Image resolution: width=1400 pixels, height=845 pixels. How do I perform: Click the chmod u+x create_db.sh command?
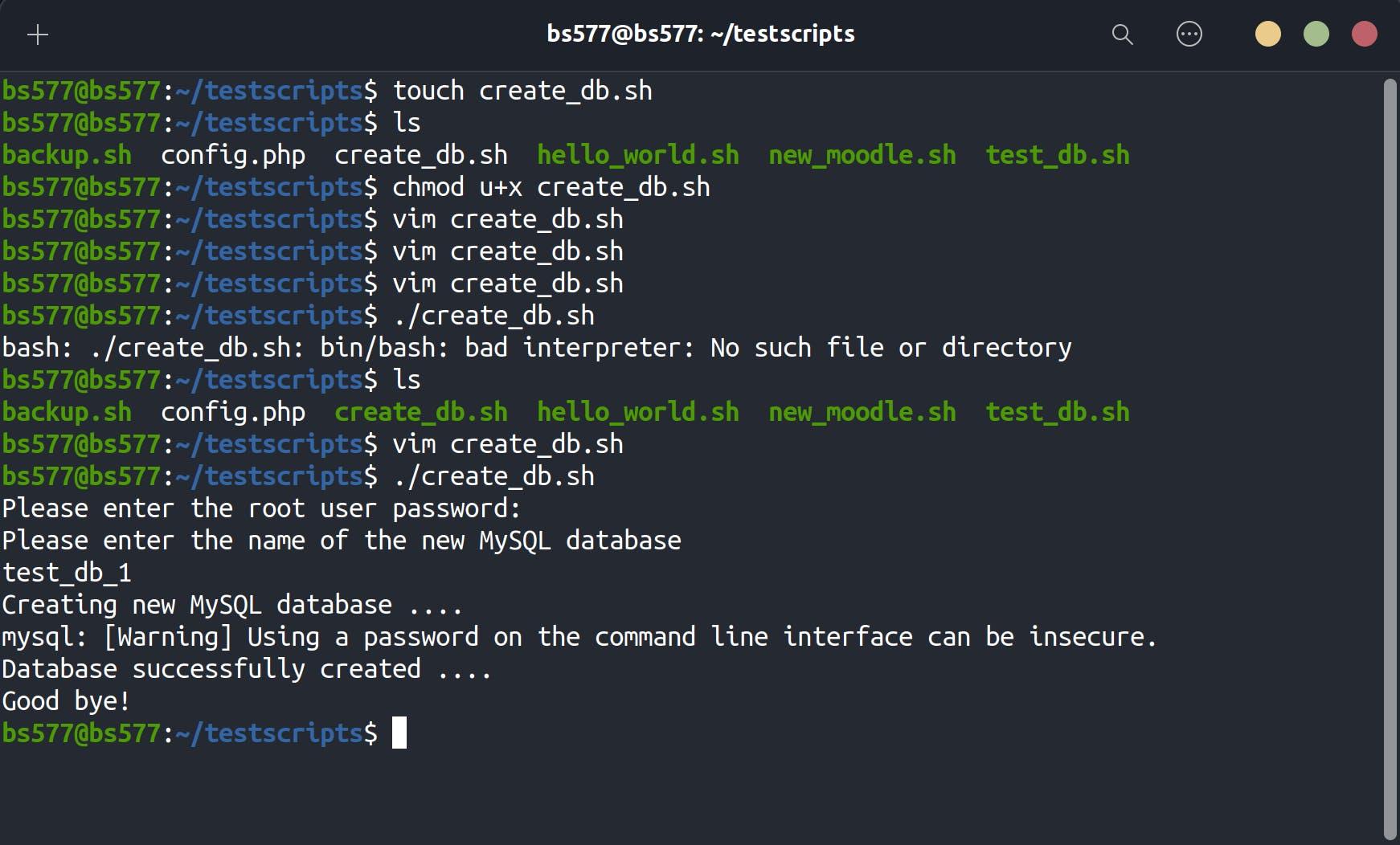[551, 187]
